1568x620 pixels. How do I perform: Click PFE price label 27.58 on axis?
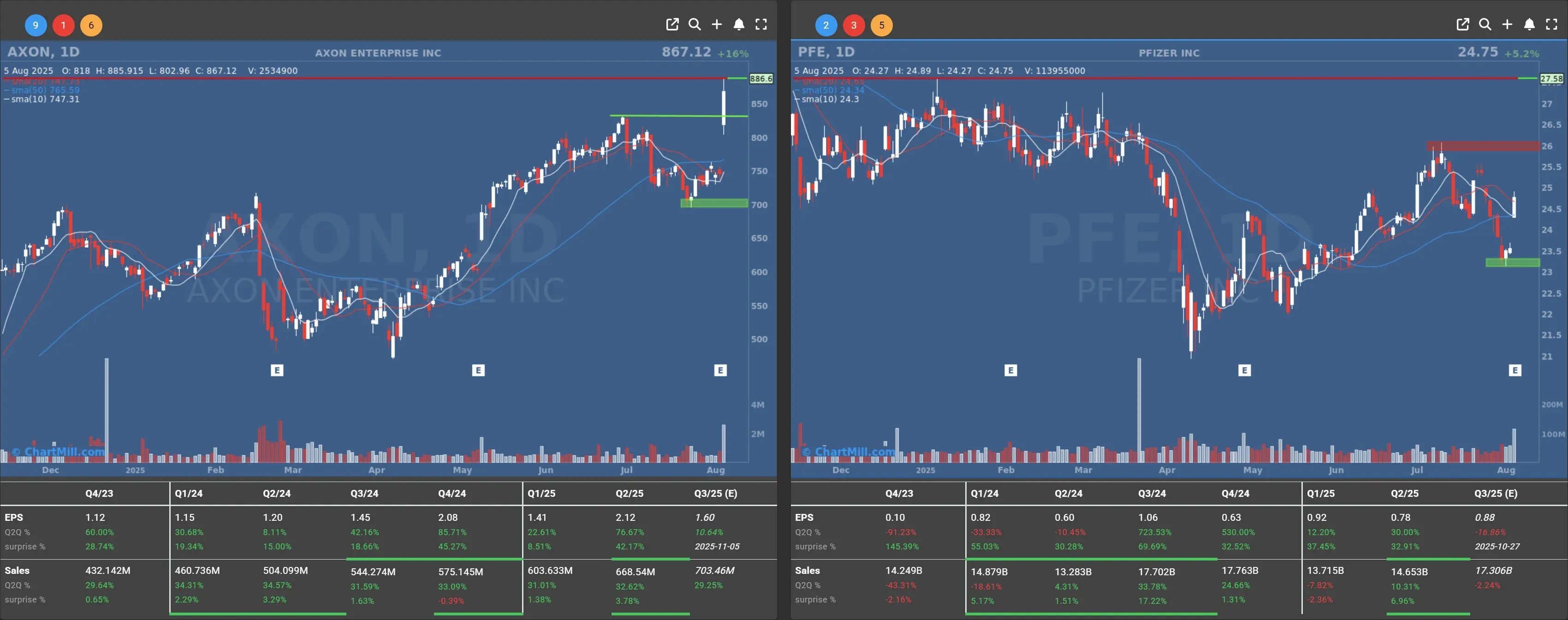point(1551,78)
